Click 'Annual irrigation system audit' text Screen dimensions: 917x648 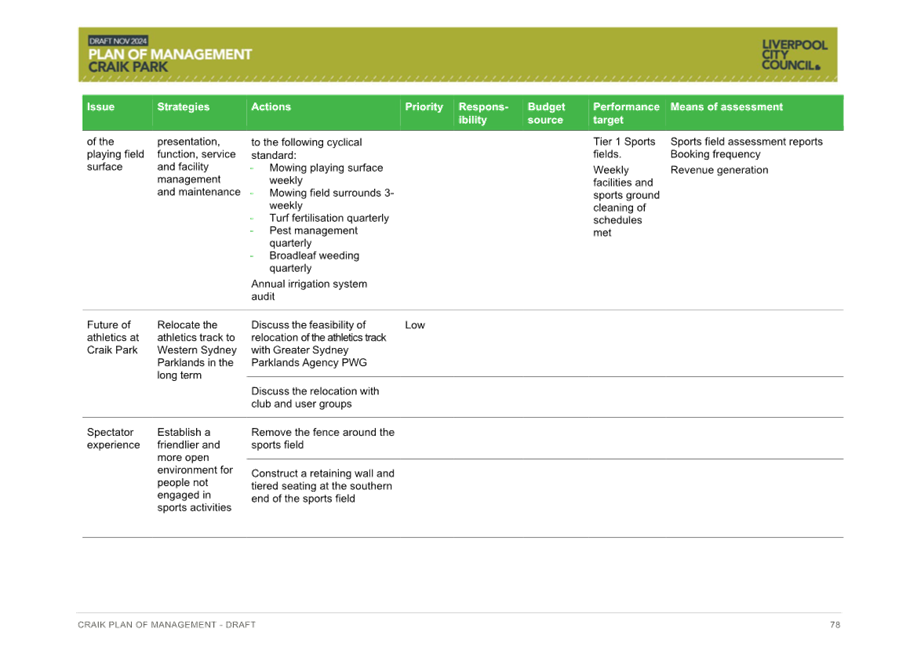click(x=309, y=290)
